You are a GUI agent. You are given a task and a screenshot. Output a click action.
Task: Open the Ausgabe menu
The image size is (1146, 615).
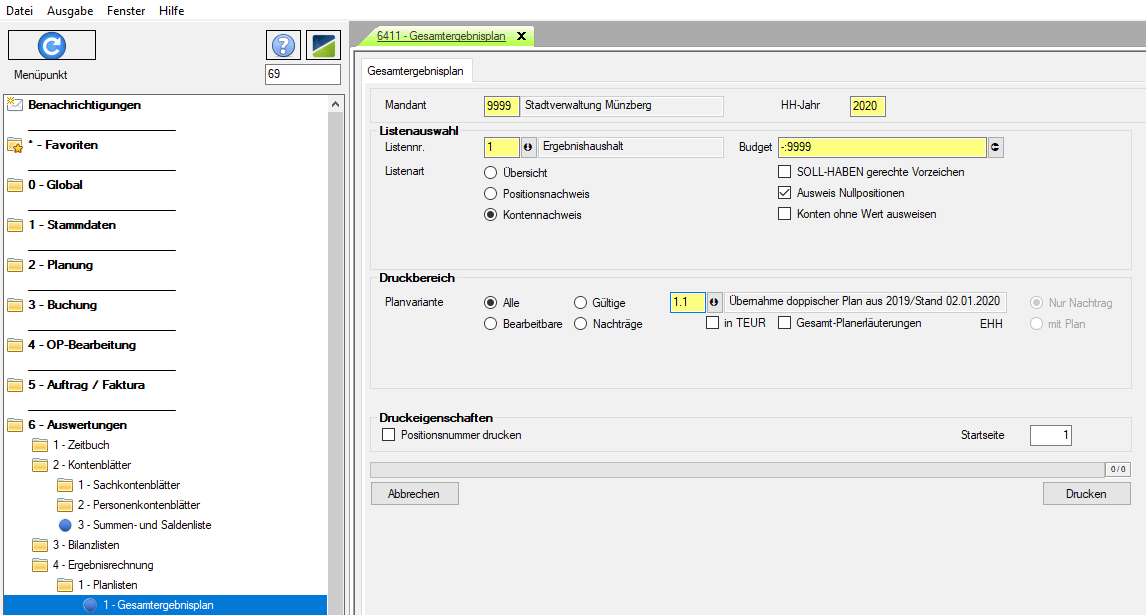point(72,11)
